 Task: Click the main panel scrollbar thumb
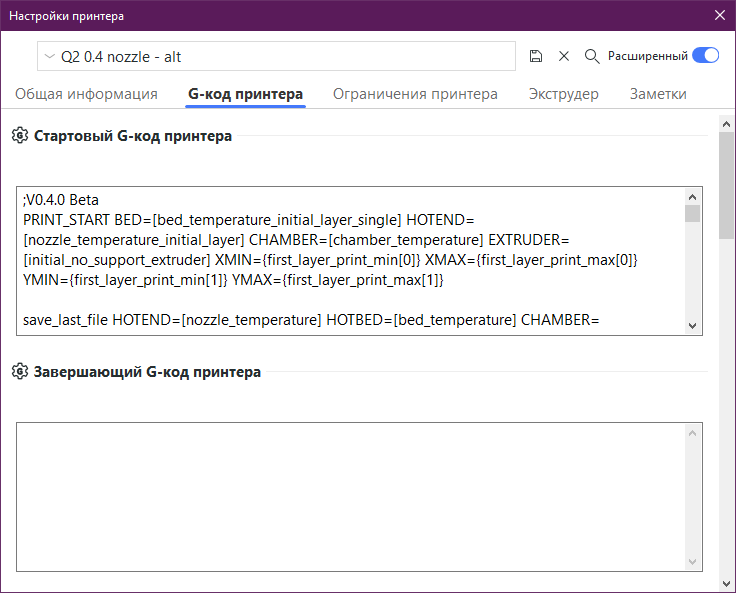(x=726, y=185)
